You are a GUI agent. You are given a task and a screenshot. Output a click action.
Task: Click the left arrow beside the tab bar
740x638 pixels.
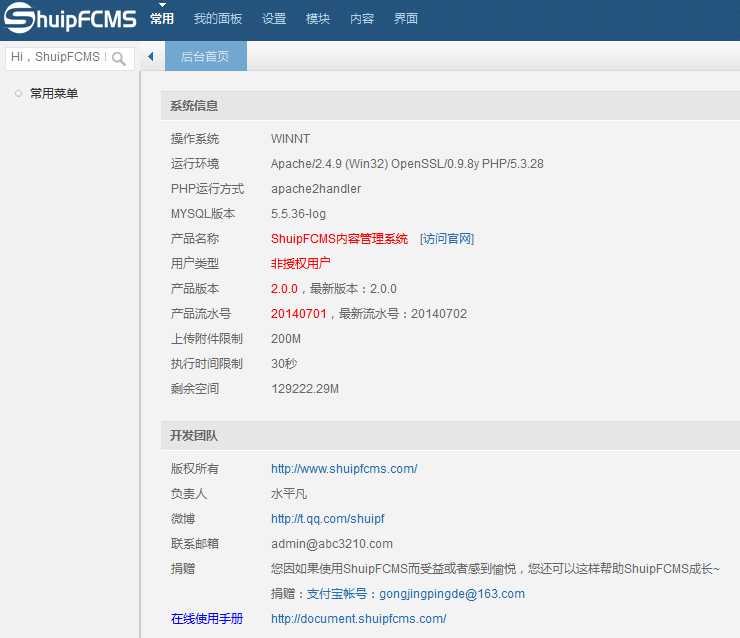pyautogui.click(x=150, y=57)
